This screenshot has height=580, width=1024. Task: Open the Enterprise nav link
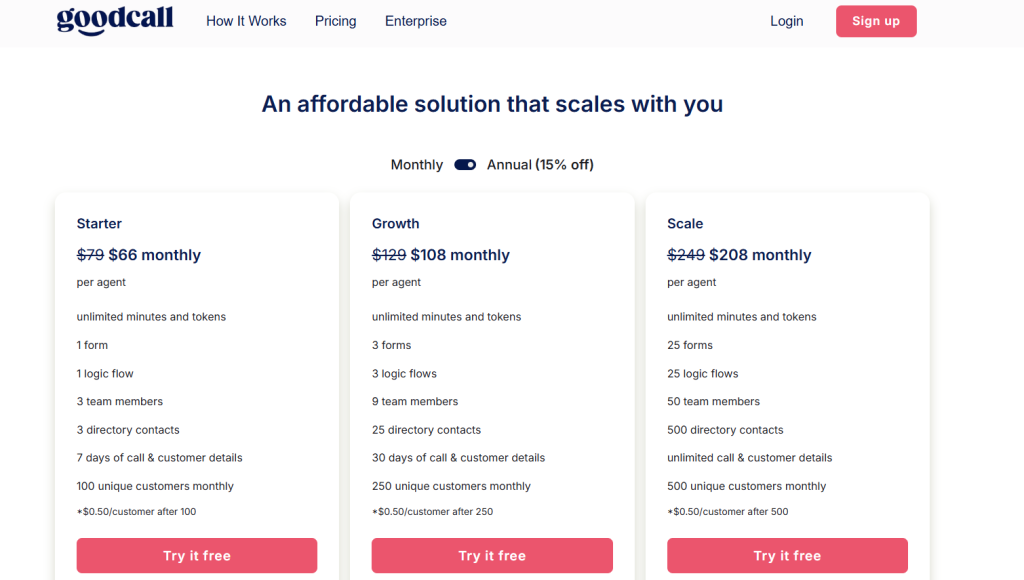[415, 21]
